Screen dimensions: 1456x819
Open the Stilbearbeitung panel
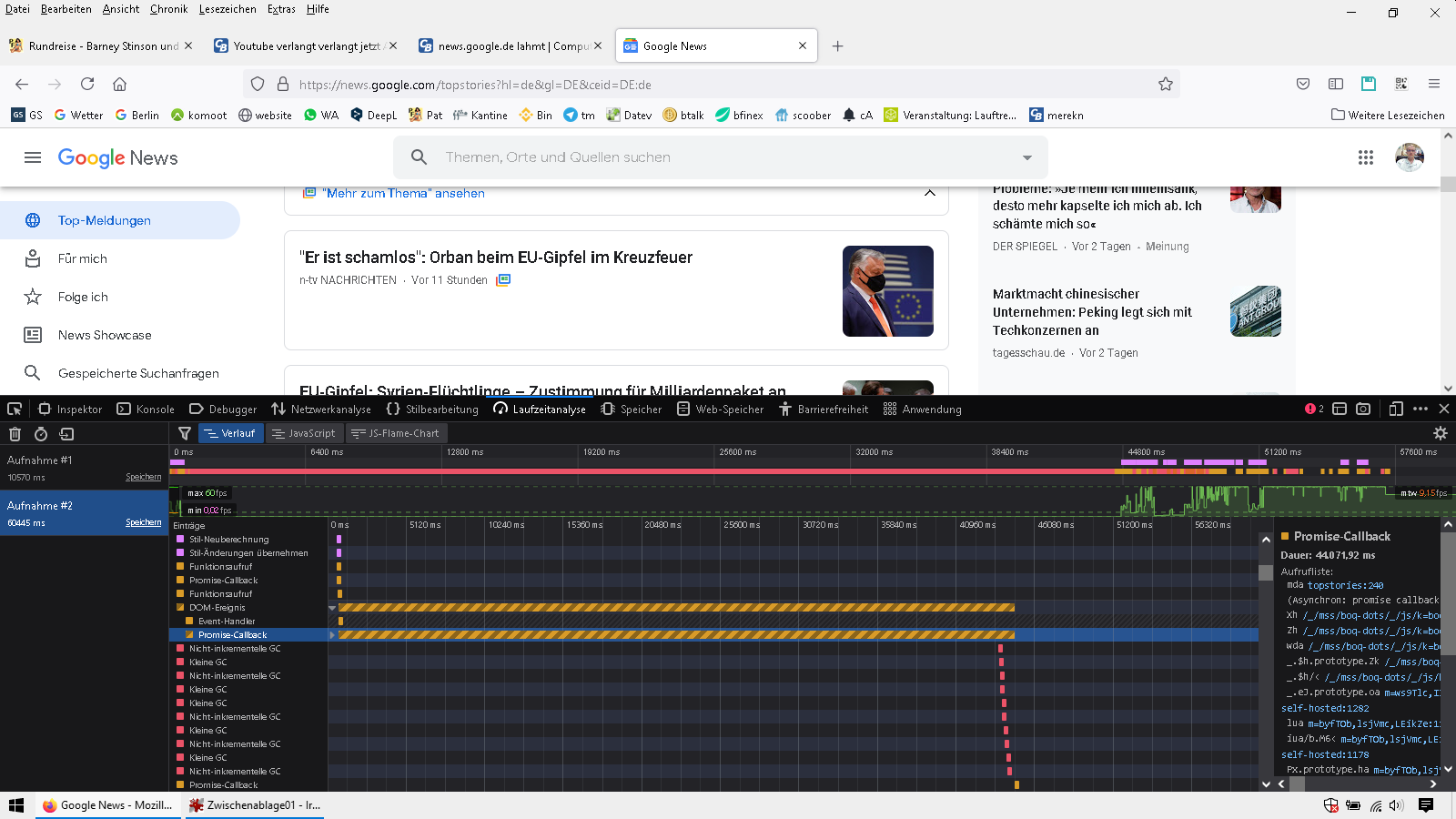pos(432,409)
